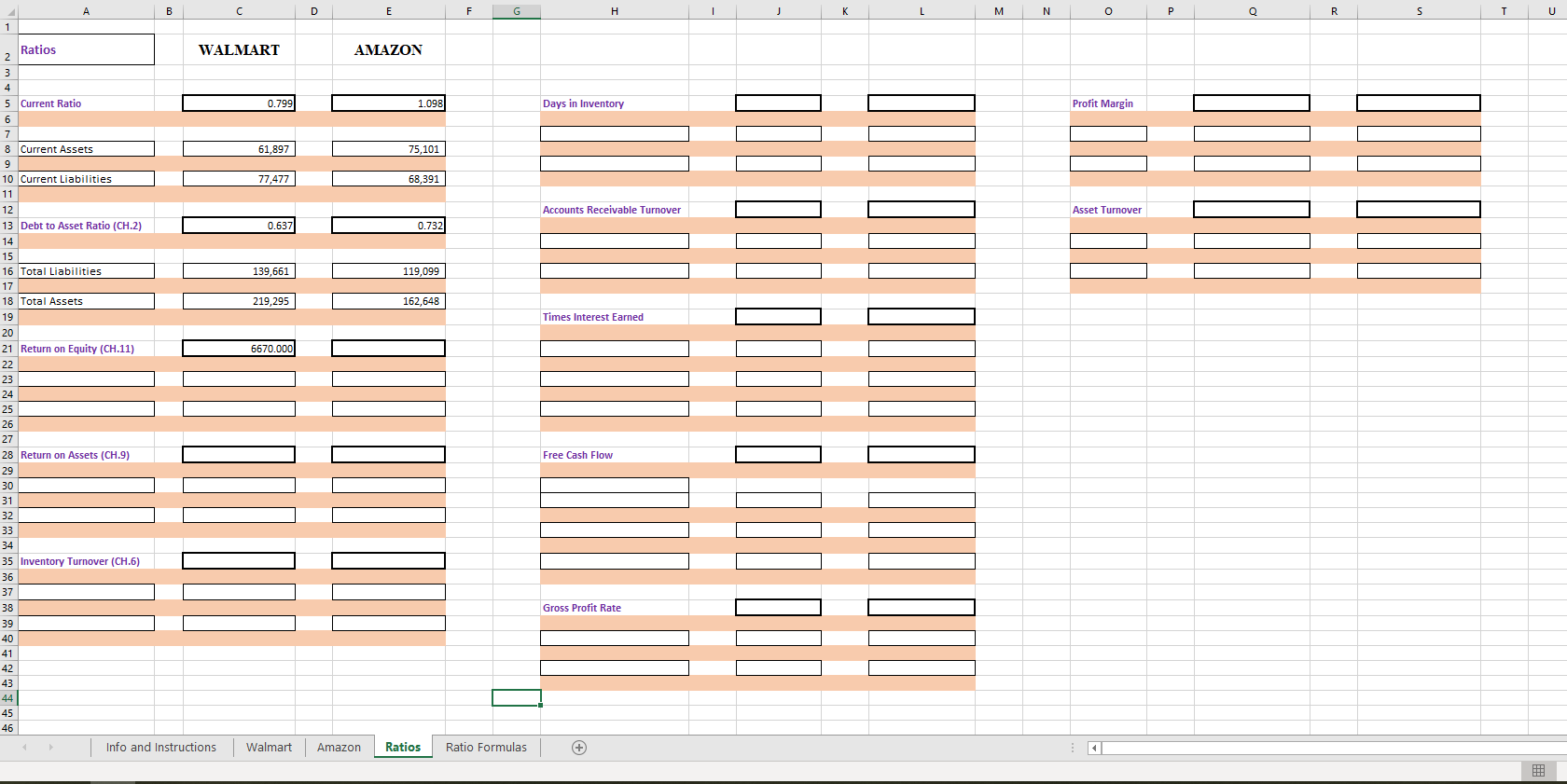The height and width of the screenshot is (784, 1567).
Task: Select Amazon current liabilities 68,391
Action: pos(388,179)
